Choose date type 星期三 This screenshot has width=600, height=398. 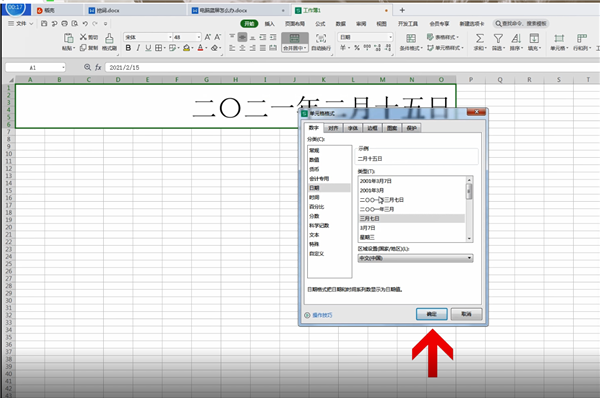point(411,237)
